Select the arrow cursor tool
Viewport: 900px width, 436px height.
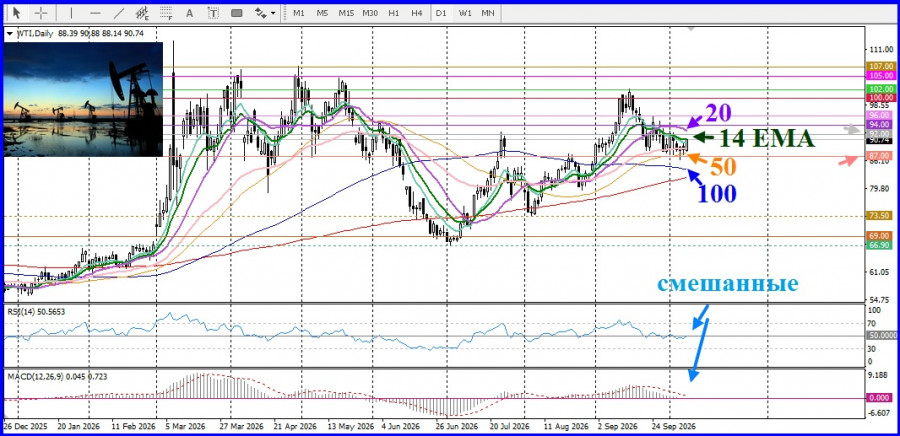pyautogui.click(x=16, y=12)
